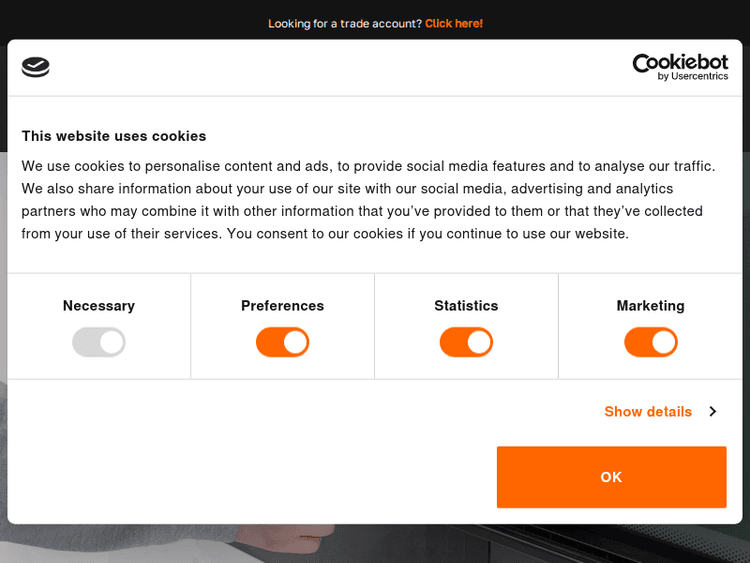Click the knob of the Marketing switch

(x=663, y=343)
